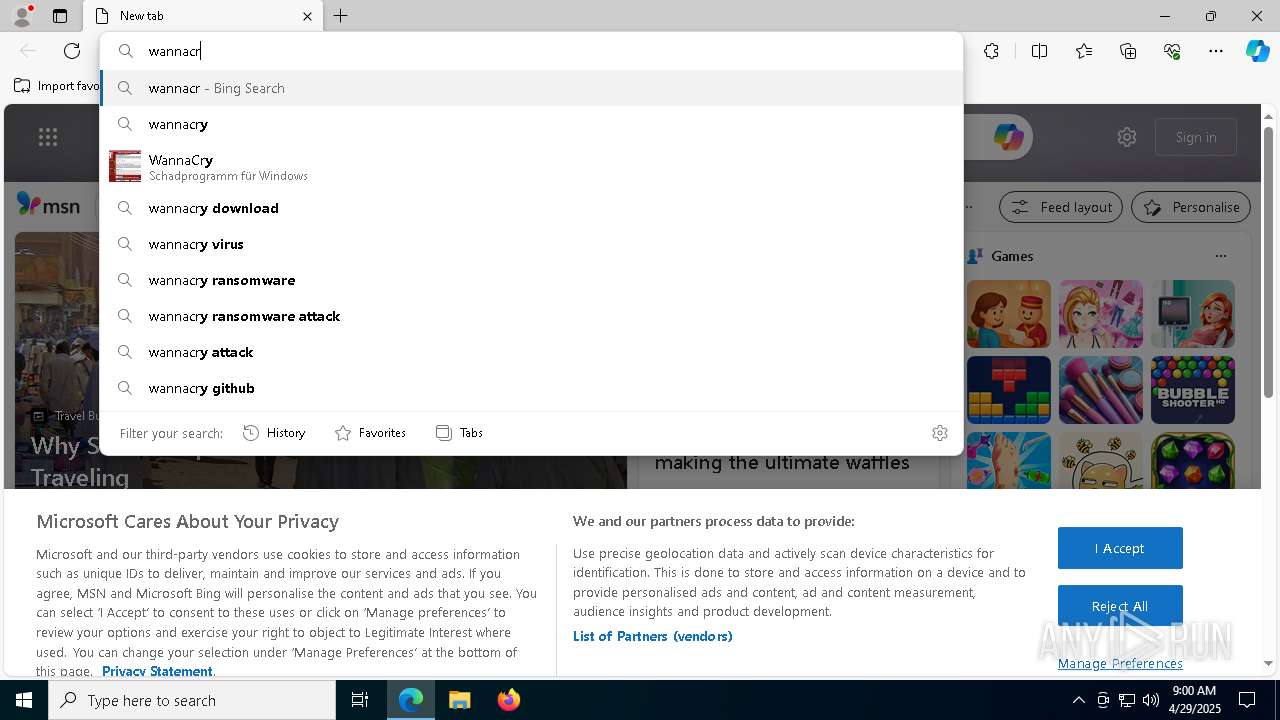Screen dimensions: 1280x720
Task: Open the Copilot sidebar icon
Action: [x=1257, y=51]
